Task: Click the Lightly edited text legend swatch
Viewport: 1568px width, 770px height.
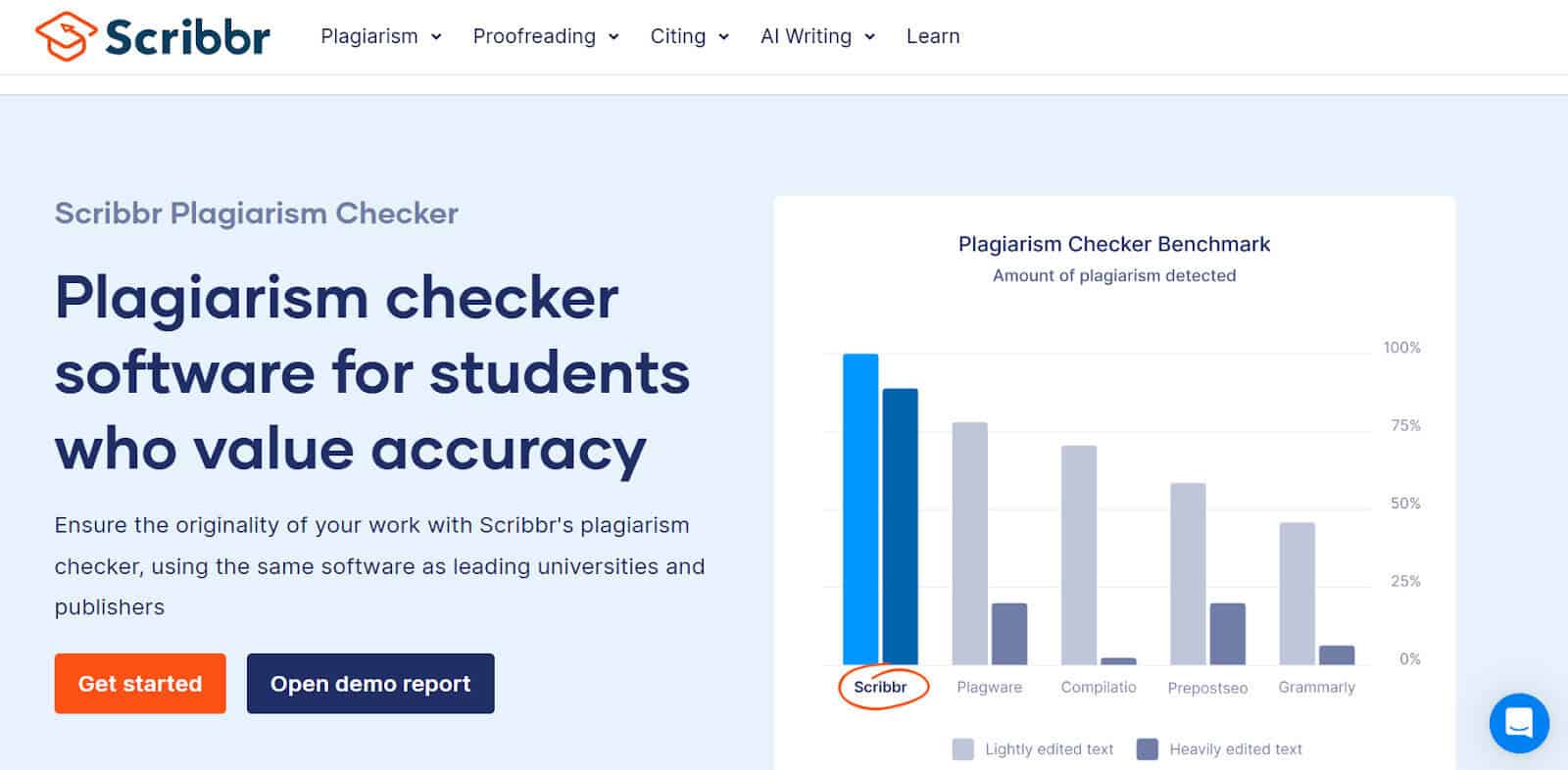Action: 962,748
